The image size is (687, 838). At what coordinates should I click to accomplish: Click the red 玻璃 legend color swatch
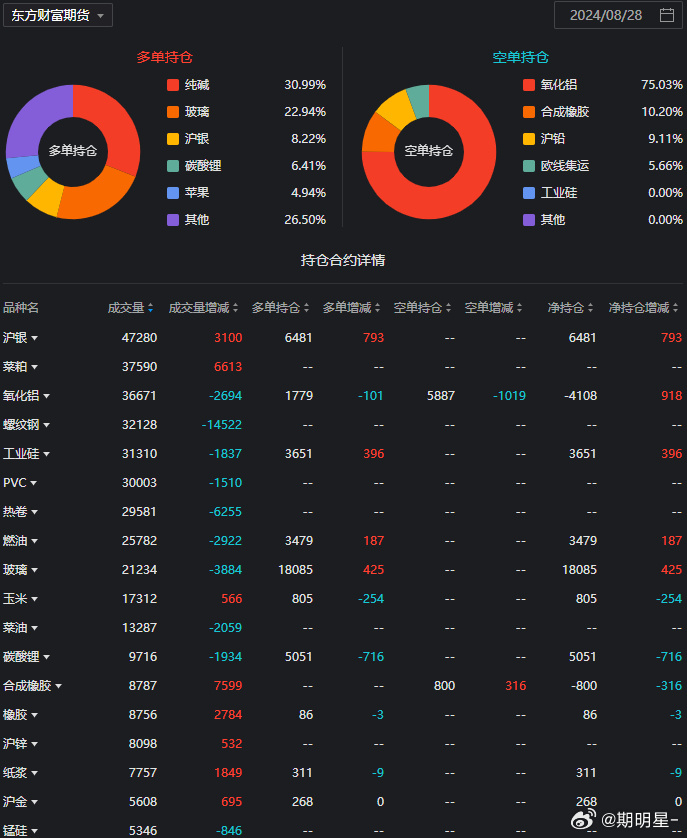click(173, 112)
